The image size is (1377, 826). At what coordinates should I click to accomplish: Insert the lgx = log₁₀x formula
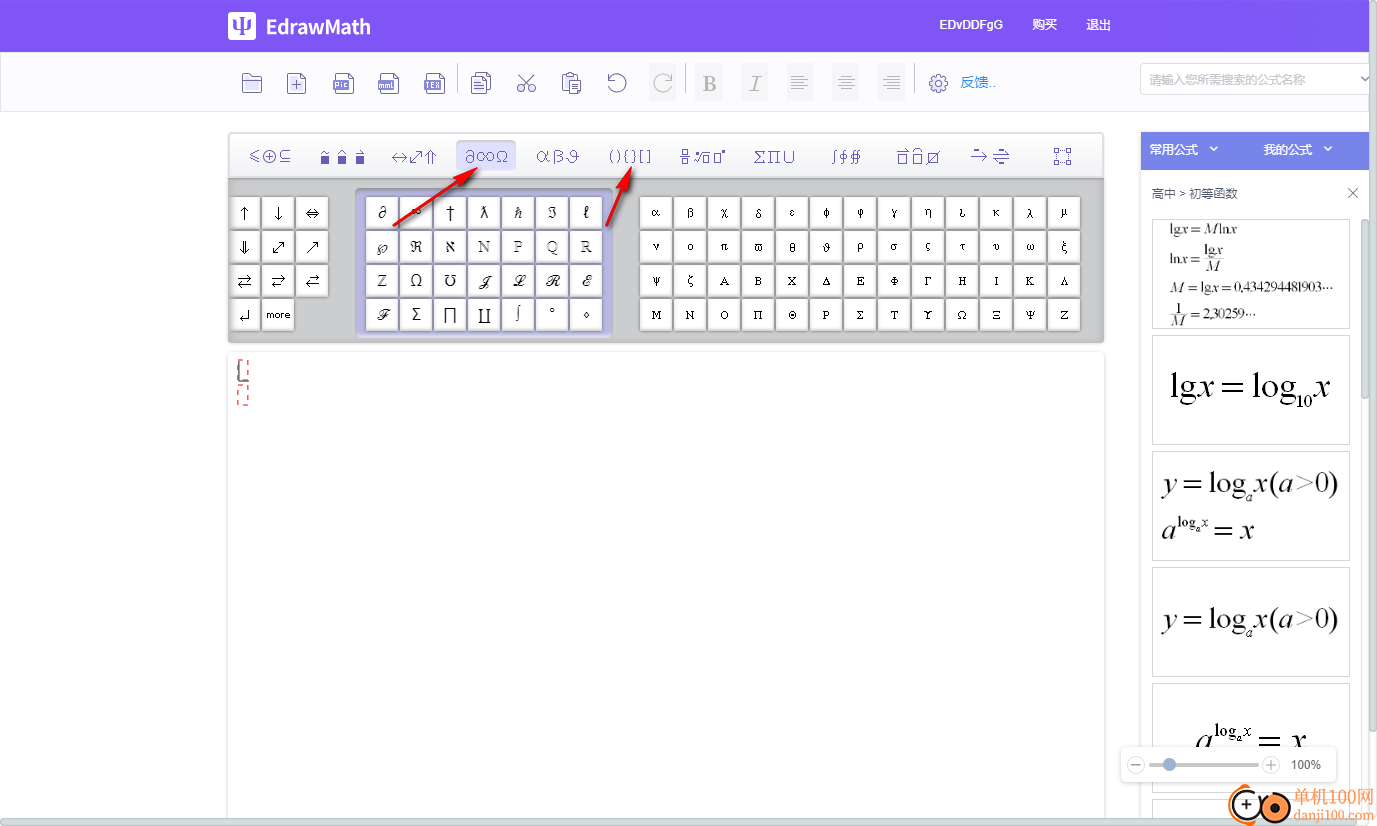pos(1251,389)
